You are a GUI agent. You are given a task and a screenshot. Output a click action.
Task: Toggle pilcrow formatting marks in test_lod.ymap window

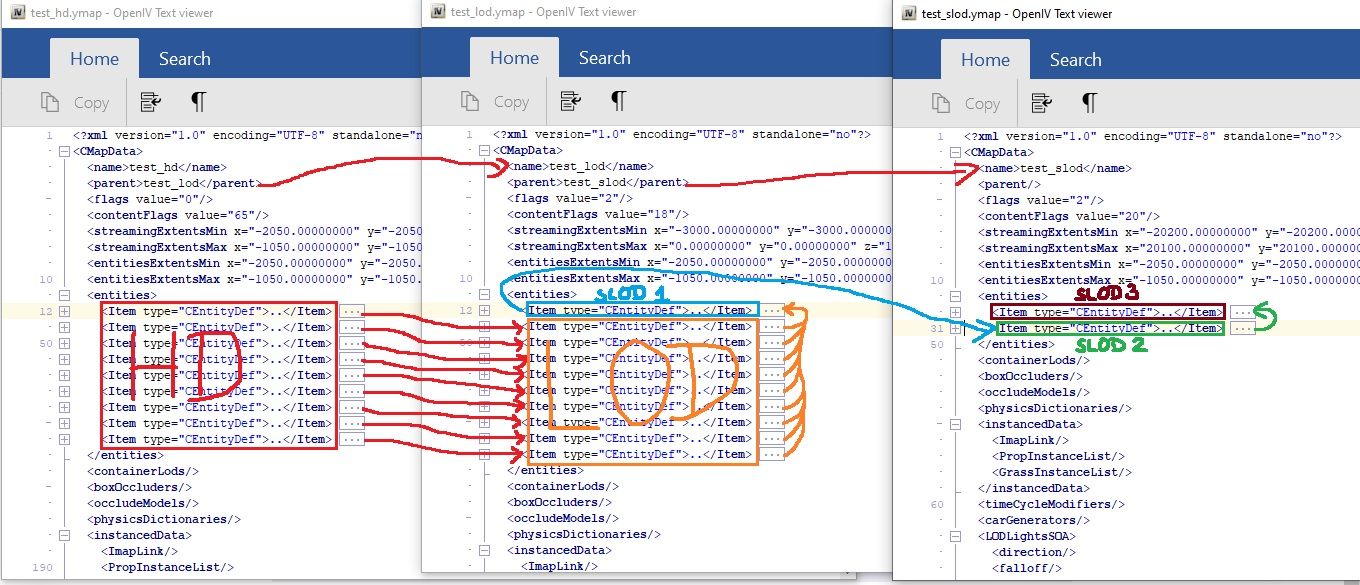(618, 101)
